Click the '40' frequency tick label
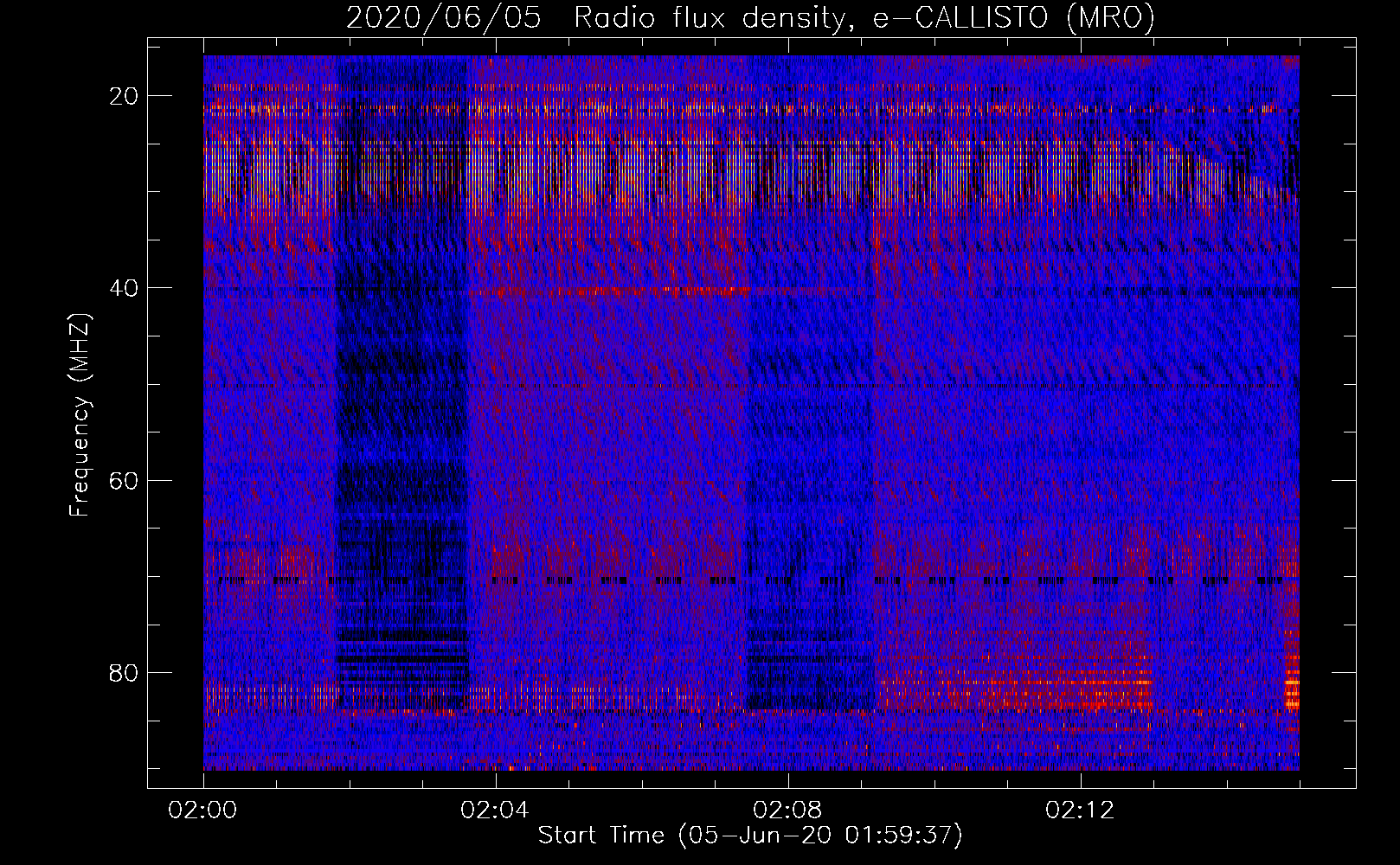Viewport: 1400px width, 865px height. click(x=124, y=288)
